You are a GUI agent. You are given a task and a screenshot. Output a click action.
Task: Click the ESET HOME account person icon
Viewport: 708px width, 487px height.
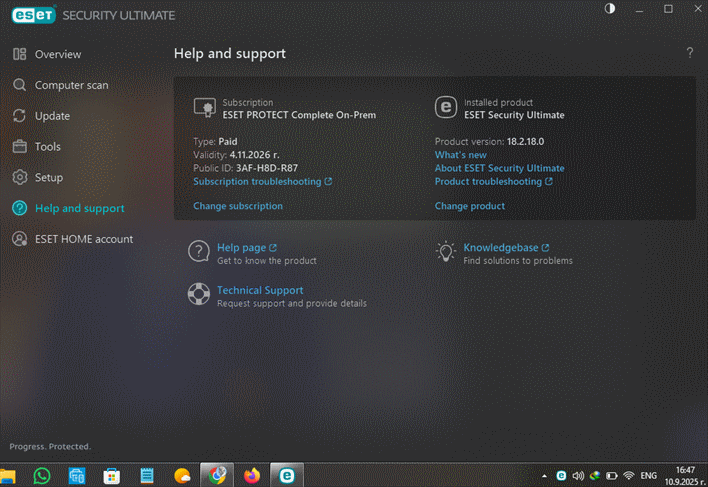pyautogui.click(x=19, y=239)
